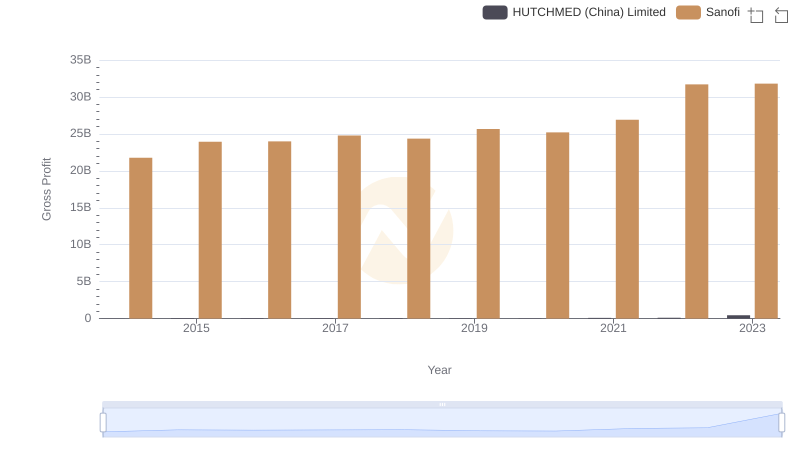Screen dimensions: 800x461
Task: Click the Gross Profit axis title
Action: [x=46, y=189]
